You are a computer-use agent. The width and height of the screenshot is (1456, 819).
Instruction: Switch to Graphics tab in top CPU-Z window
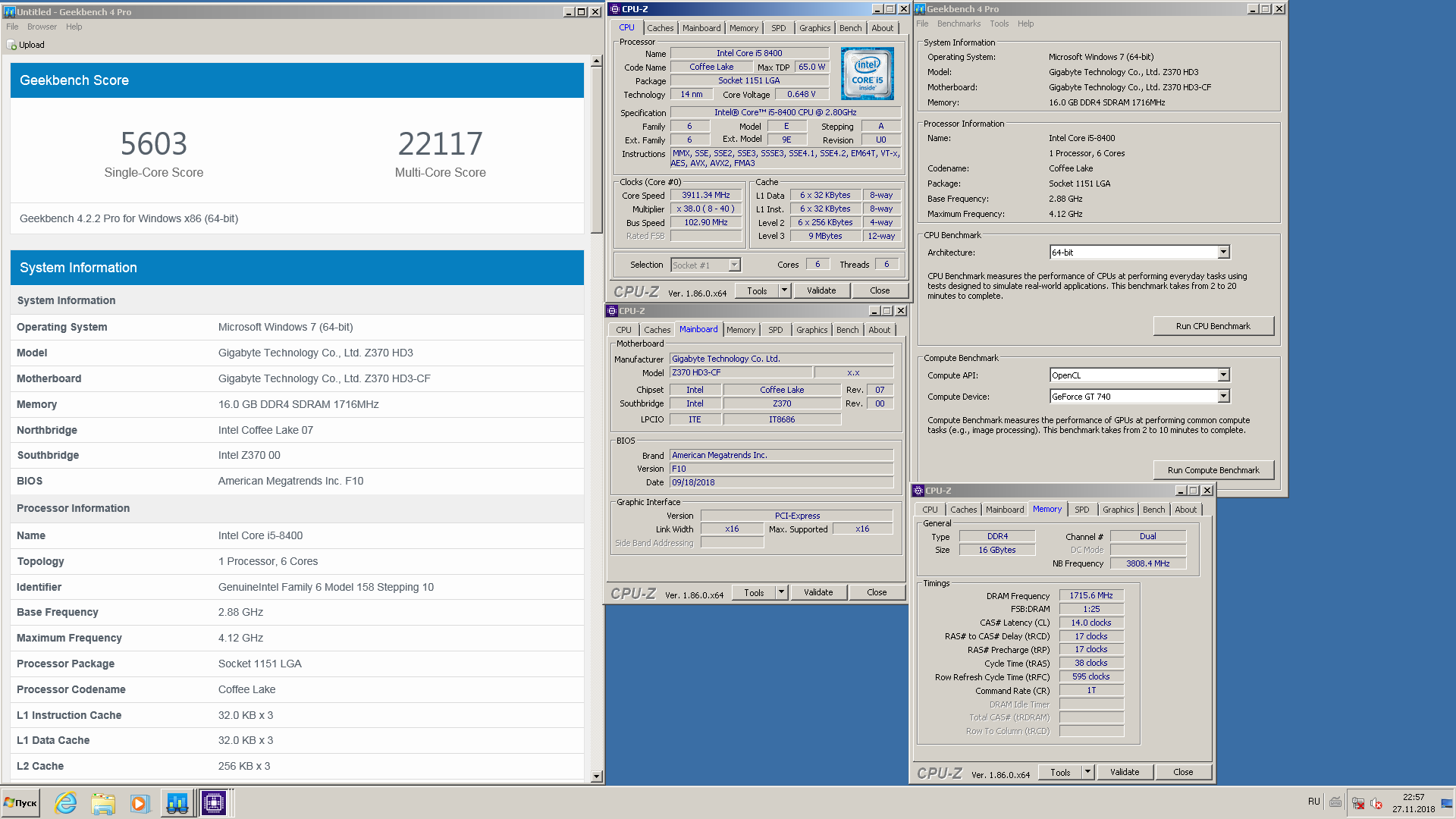pos(815,28)
